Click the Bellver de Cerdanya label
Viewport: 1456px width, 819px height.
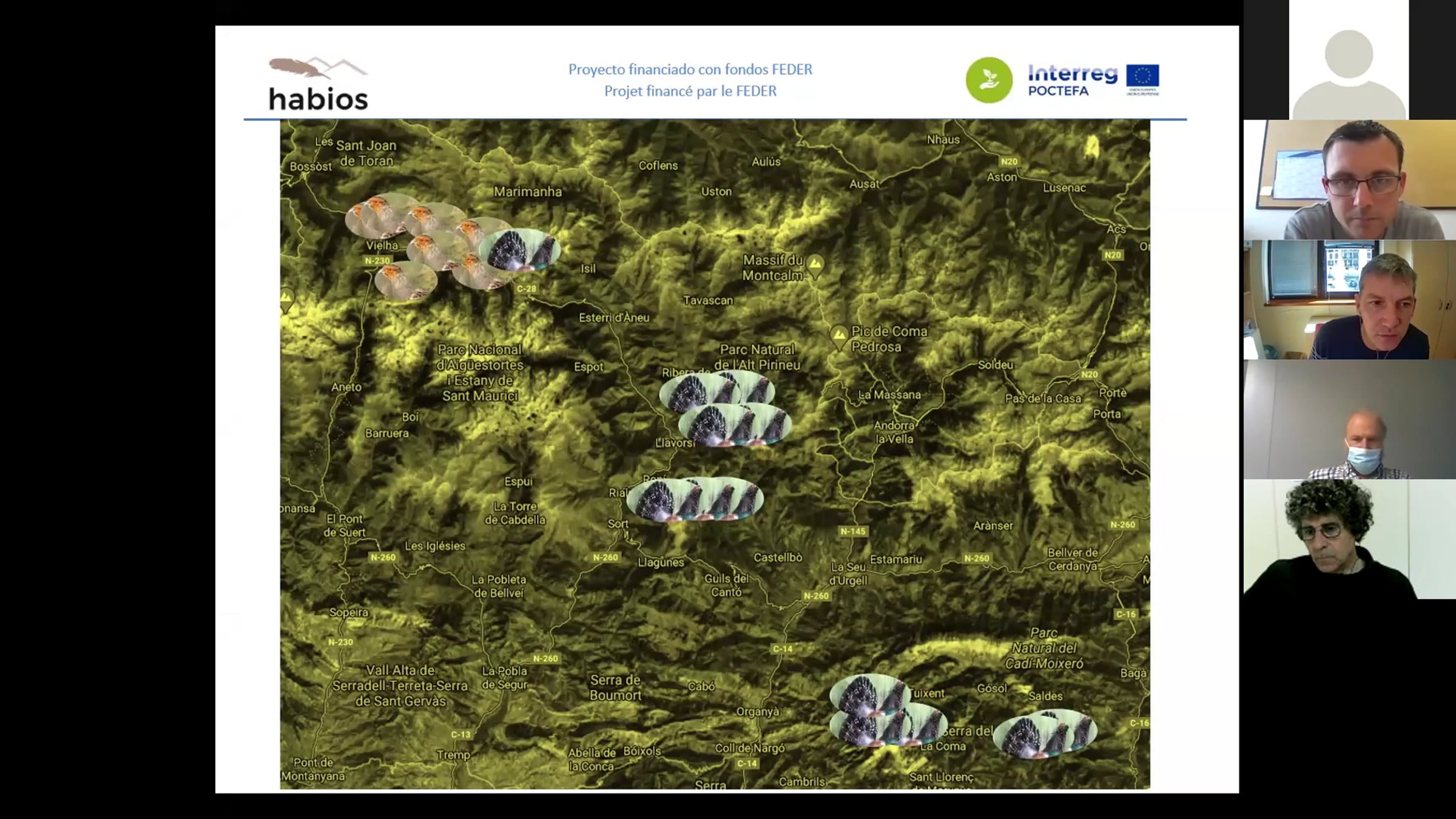click(x=1073, y=559)
